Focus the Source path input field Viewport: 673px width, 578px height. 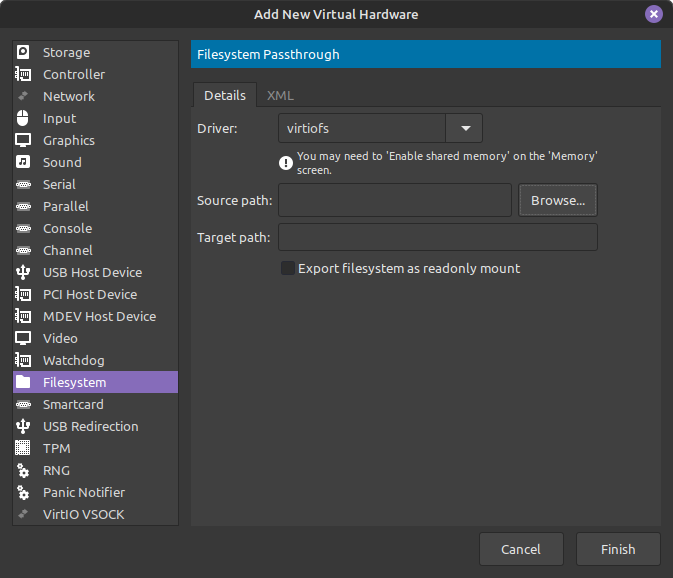pos(395,200)
